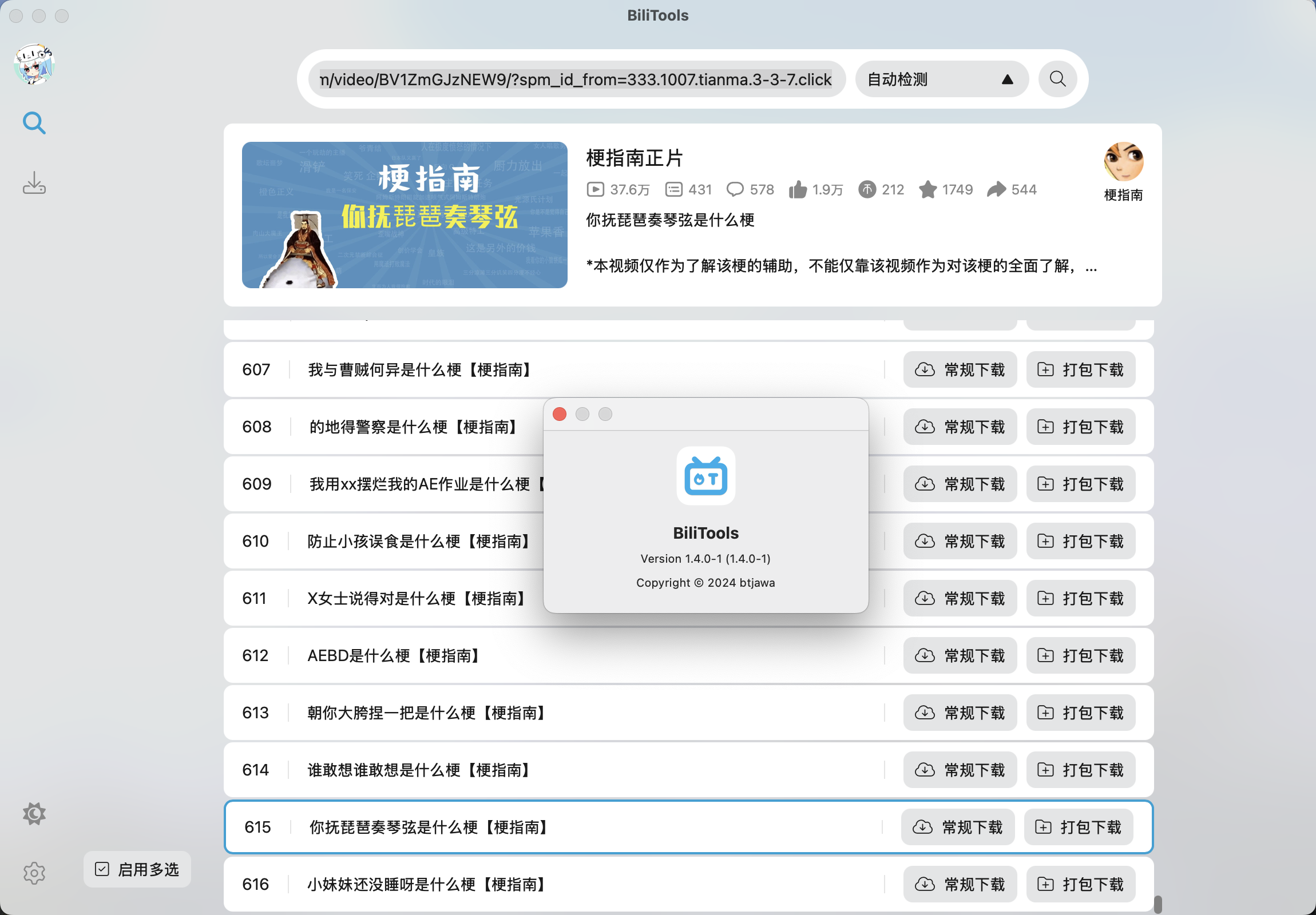Expand the 自动检测 type dropdown
Viewport: 1316px width, 915px height.
(x=941, y=79)
